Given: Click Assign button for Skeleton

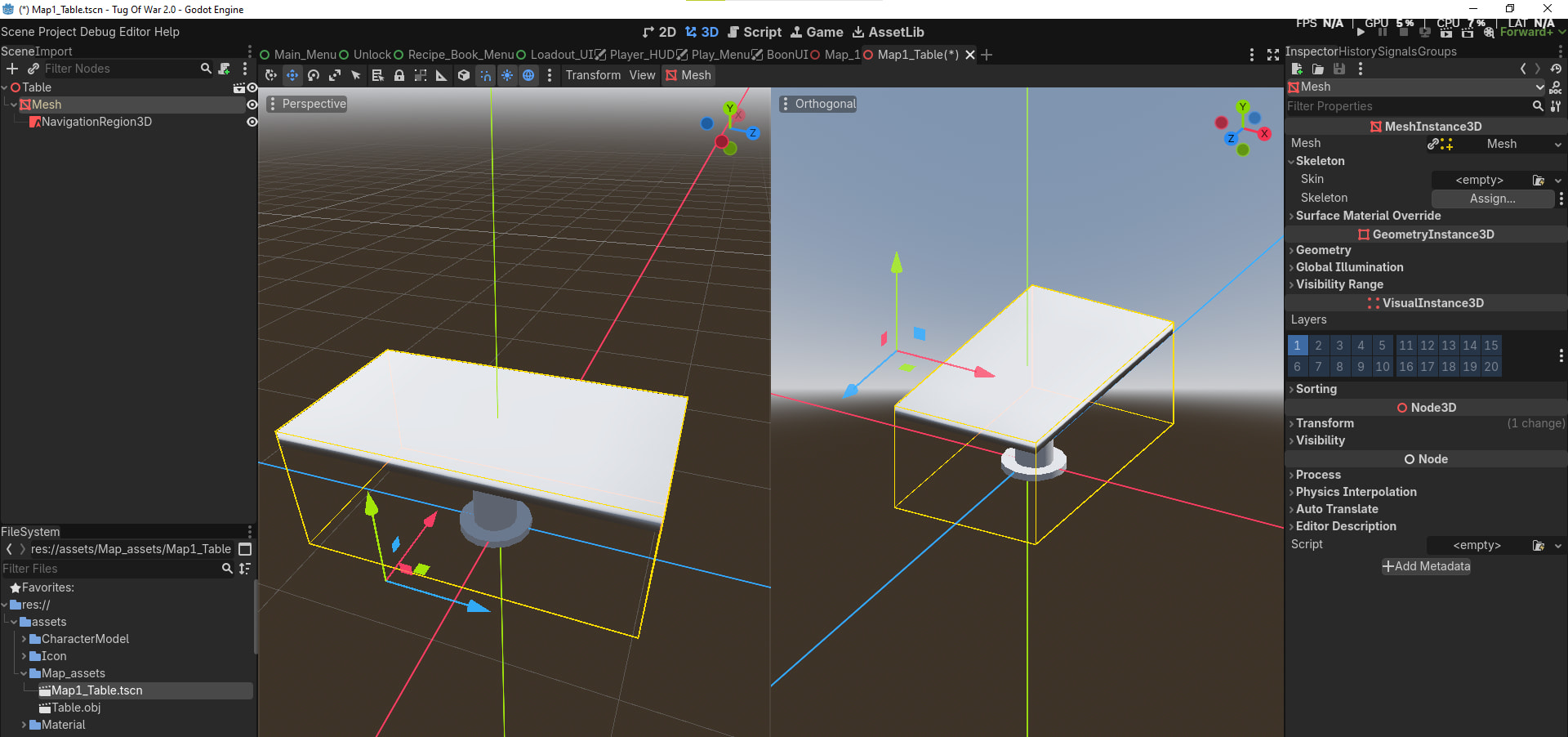Looking at the screenshot, I should [x=1492, y=199].
